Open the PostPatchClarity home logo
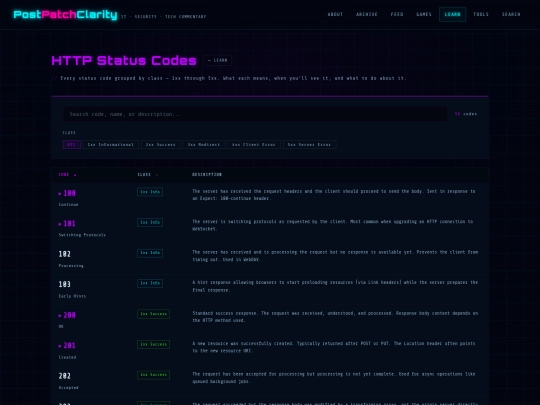Viewport: 540px width, 405px height. point(65,15)
